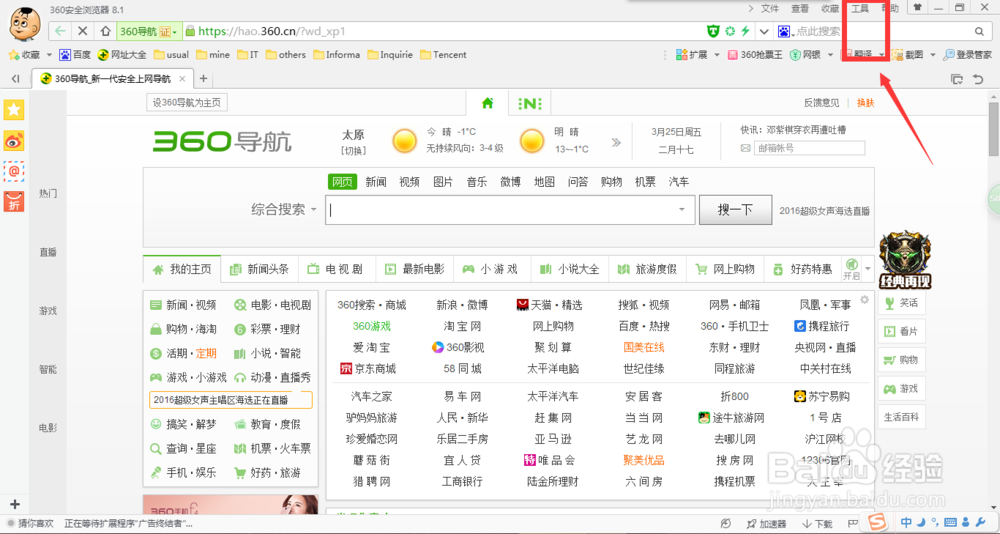Click the 搜一下 search button
The image size is (1000, 534).
click(735, 210)
